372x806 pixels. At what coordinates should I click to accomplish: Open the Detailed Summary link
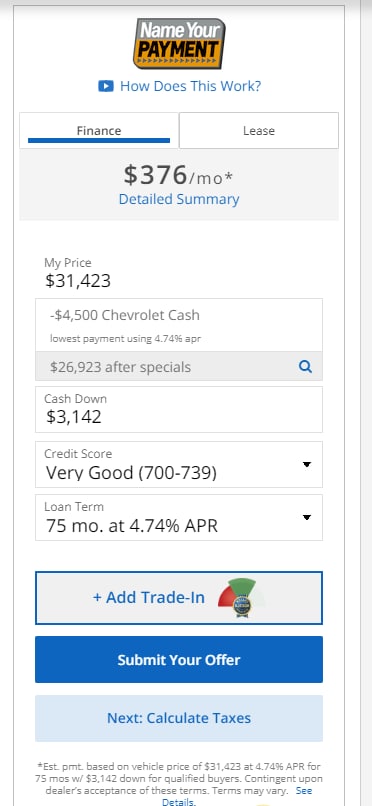179,199
